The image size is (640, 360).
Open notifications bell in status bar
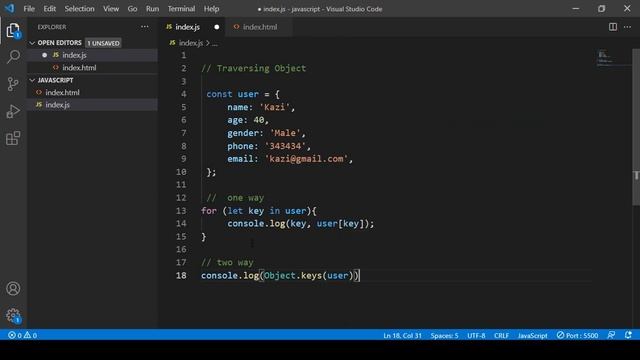[628, 335]
